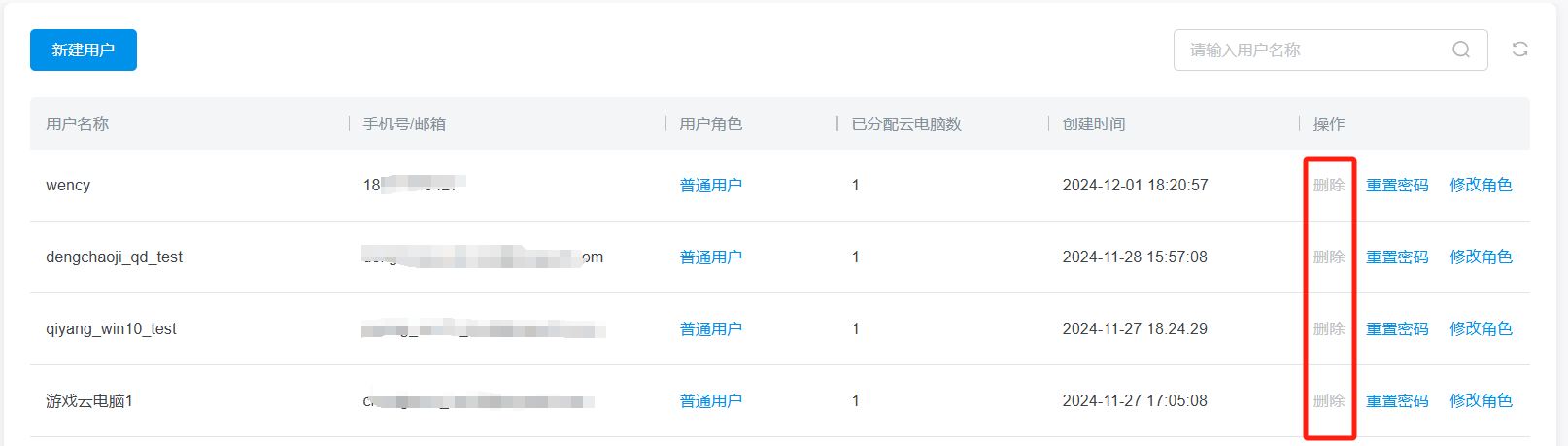Delete user dengchaoji_qd_test
Viewport: 1568px width, 446px height.
(1328, 257)
